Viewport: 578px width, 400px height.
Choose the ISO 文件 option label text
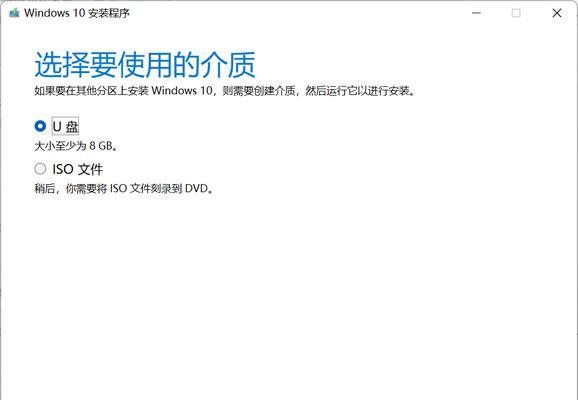click(78, 169)
